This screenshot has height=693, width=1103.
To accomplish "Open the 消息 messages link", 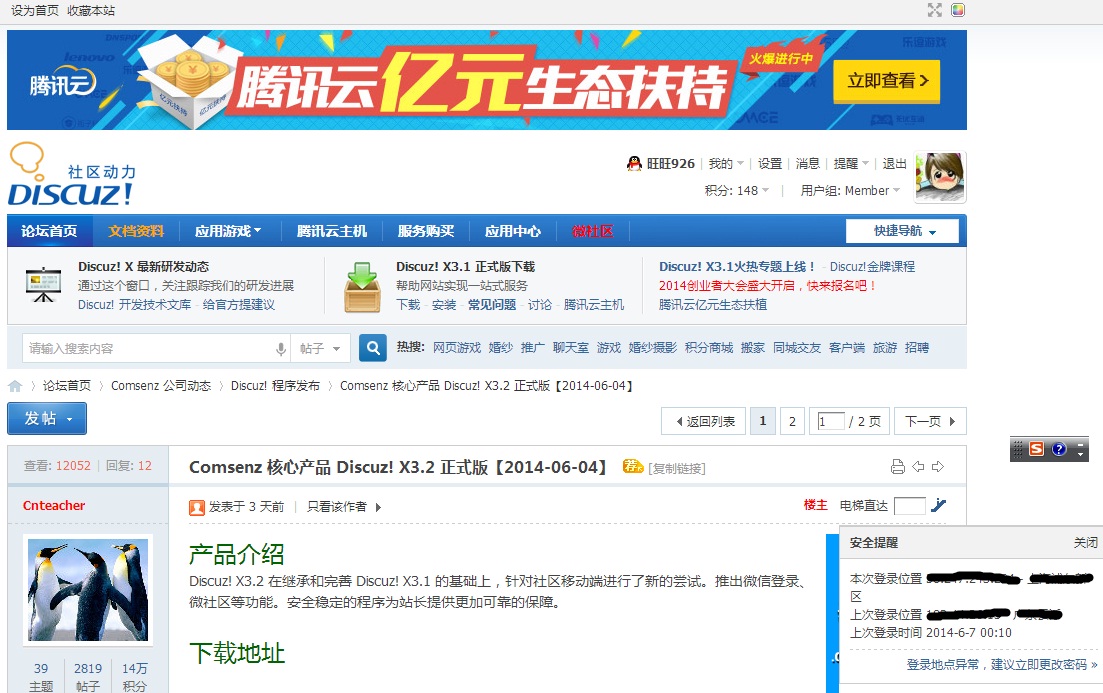I will tap(808, 164).
